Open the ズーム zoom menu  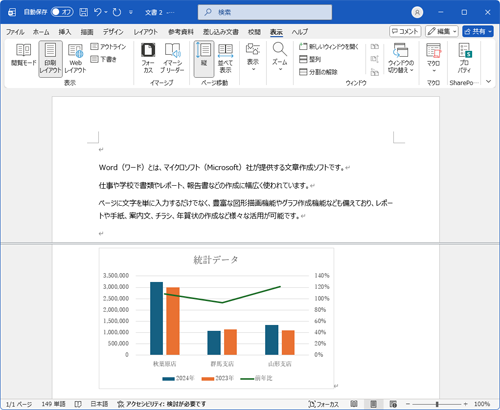pyautogui.click(x=280, y=57)
